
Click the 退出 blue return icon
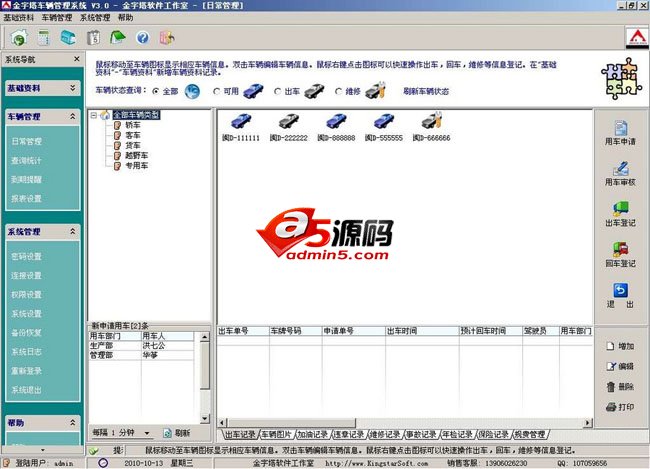tap(621, 290)
